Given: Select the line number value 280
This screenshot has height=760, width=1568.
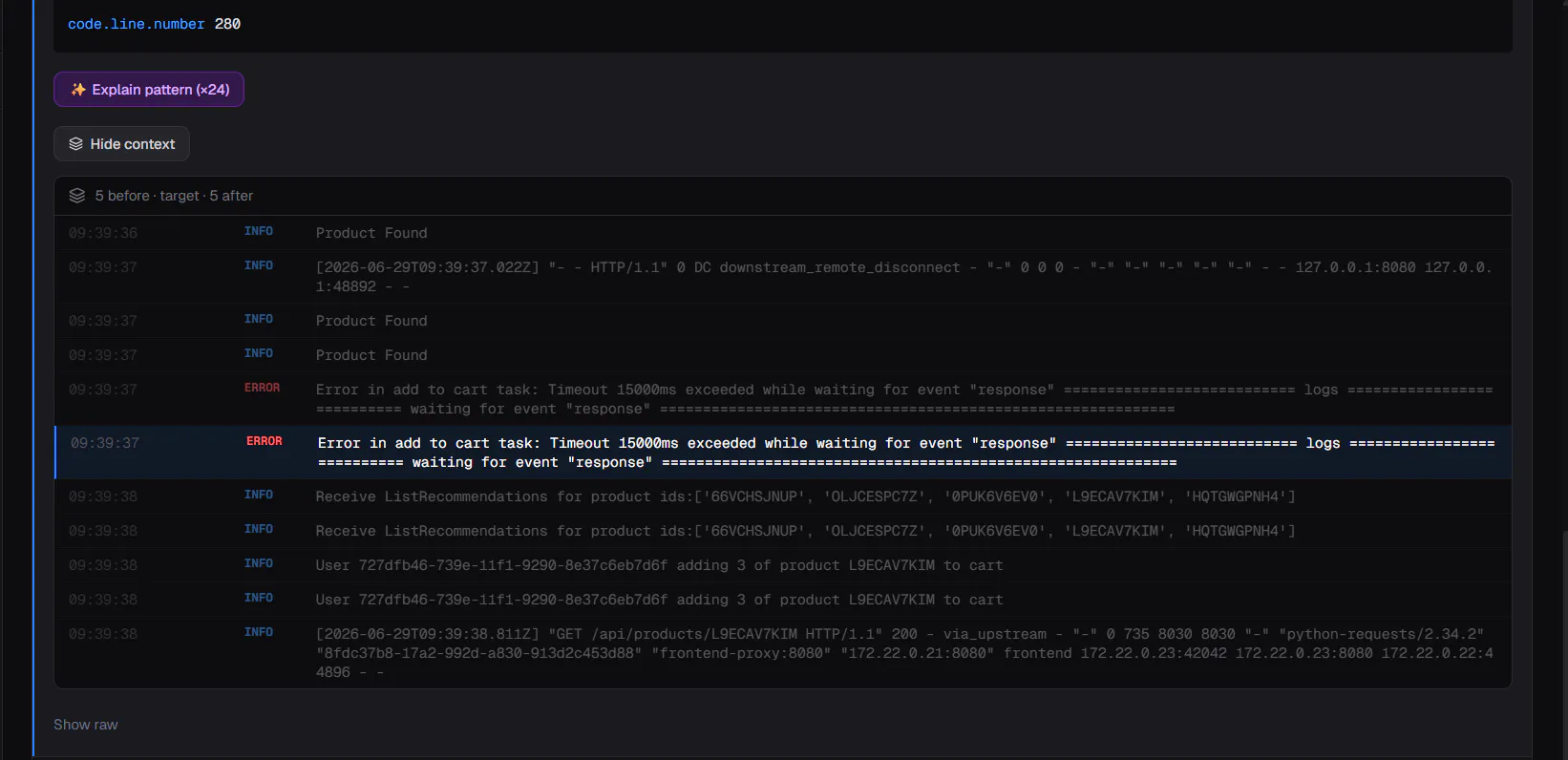Looking at the screenshot, I should (227, 24).
